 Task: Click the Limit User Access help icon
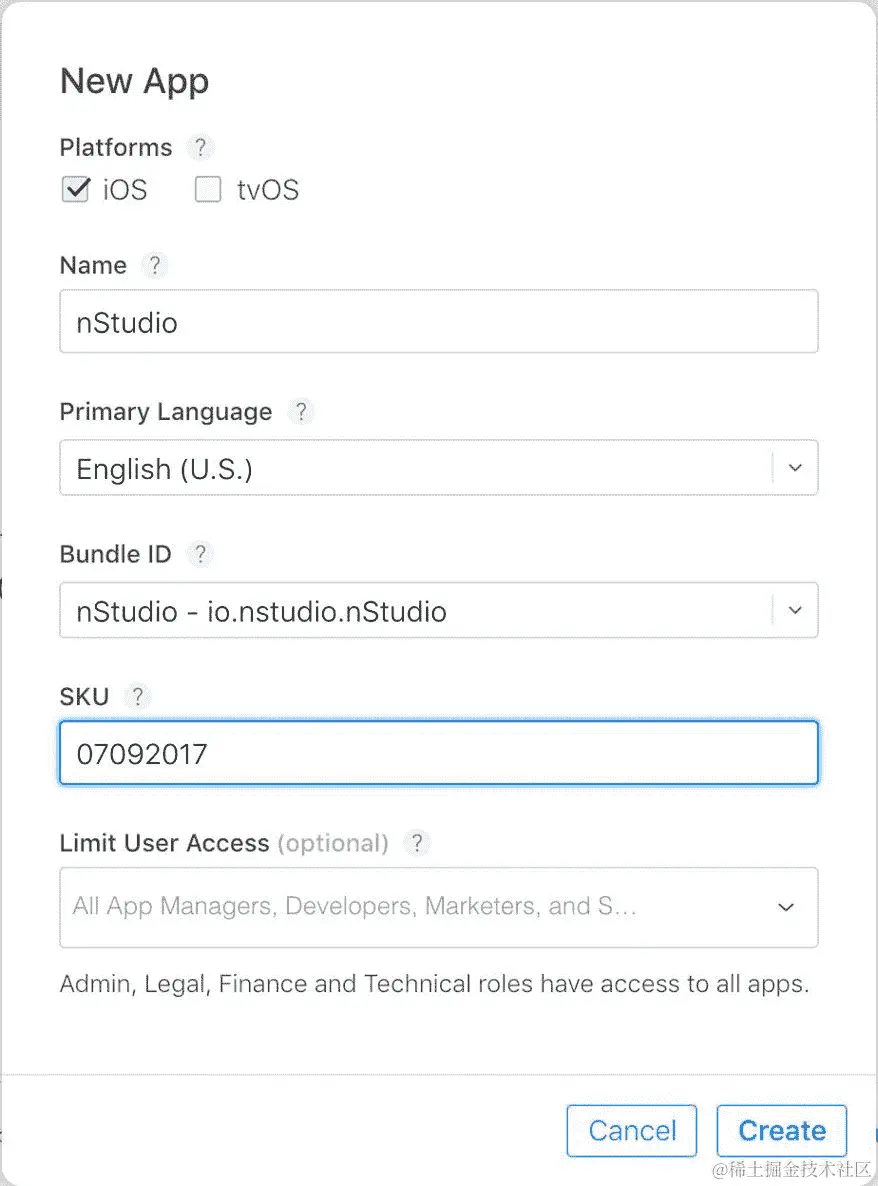click(416, 843)
